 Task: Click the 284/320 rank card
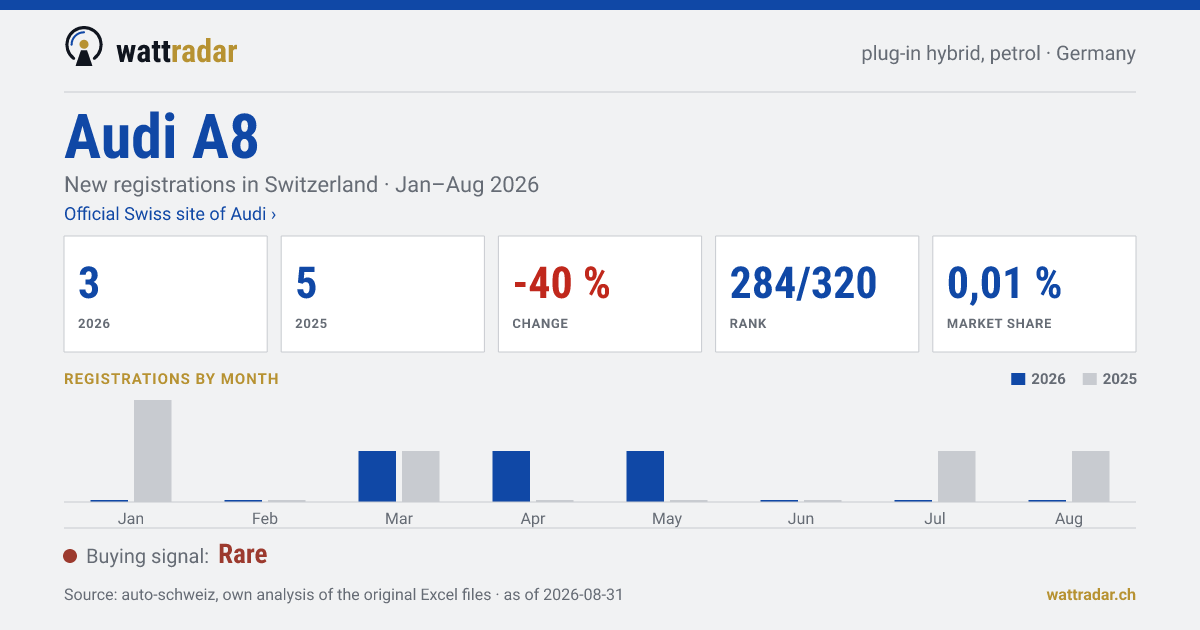pos(817,294)
